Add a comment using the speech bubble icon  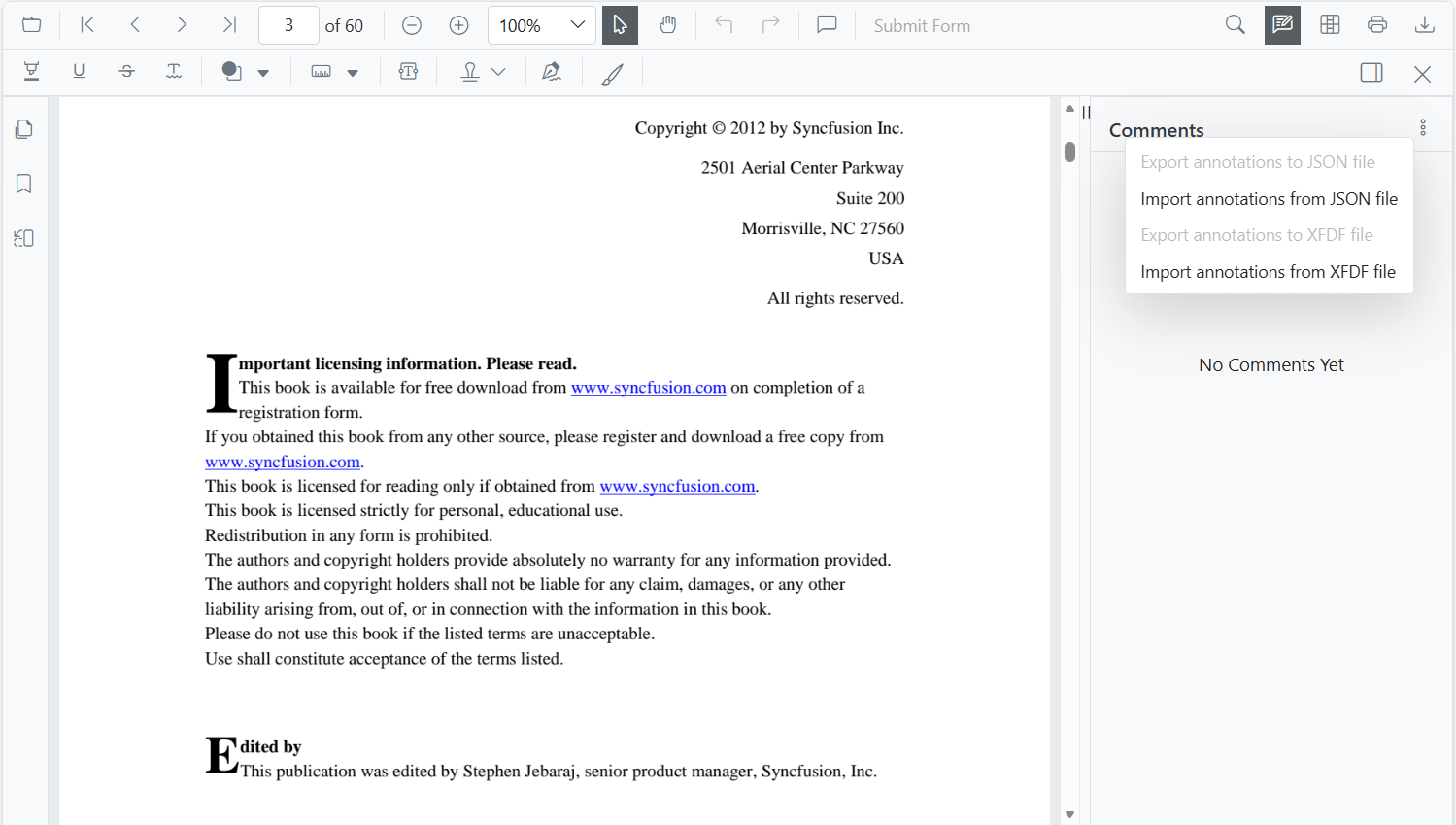(828, 25)
